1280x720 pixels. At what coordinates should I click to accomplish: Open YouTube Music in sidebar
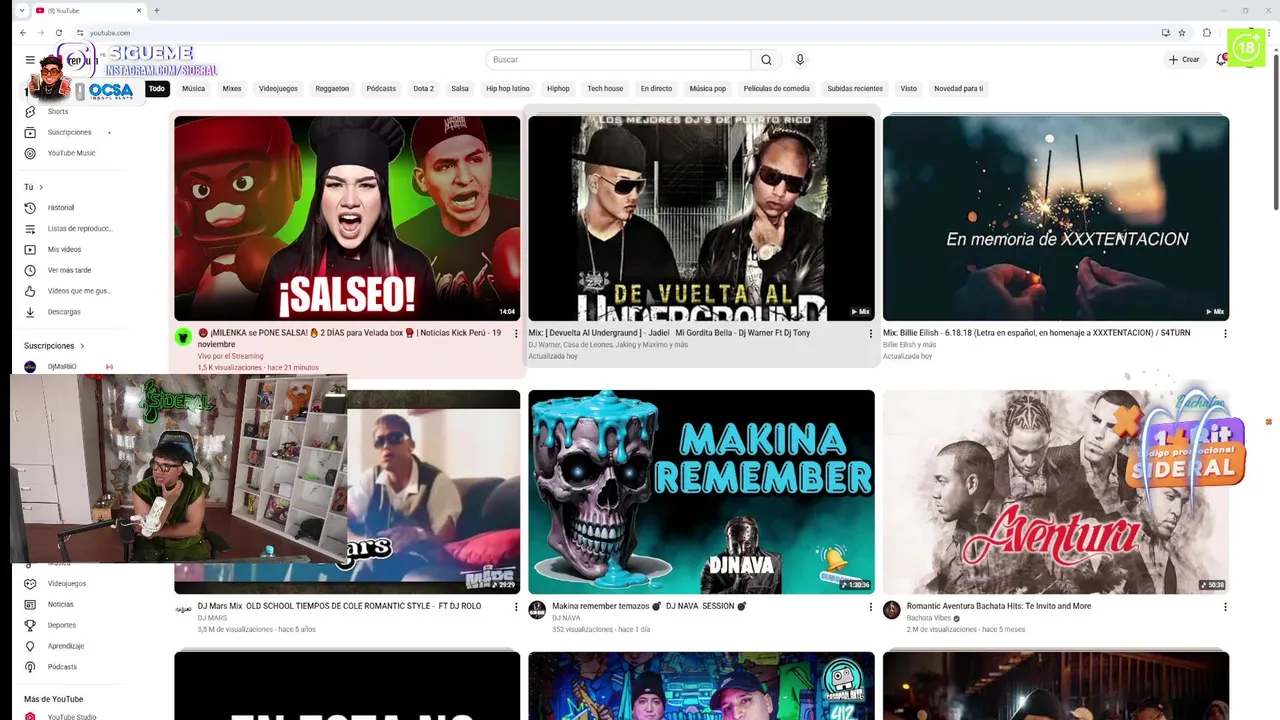pyautogui.click(x=71, y=153)
